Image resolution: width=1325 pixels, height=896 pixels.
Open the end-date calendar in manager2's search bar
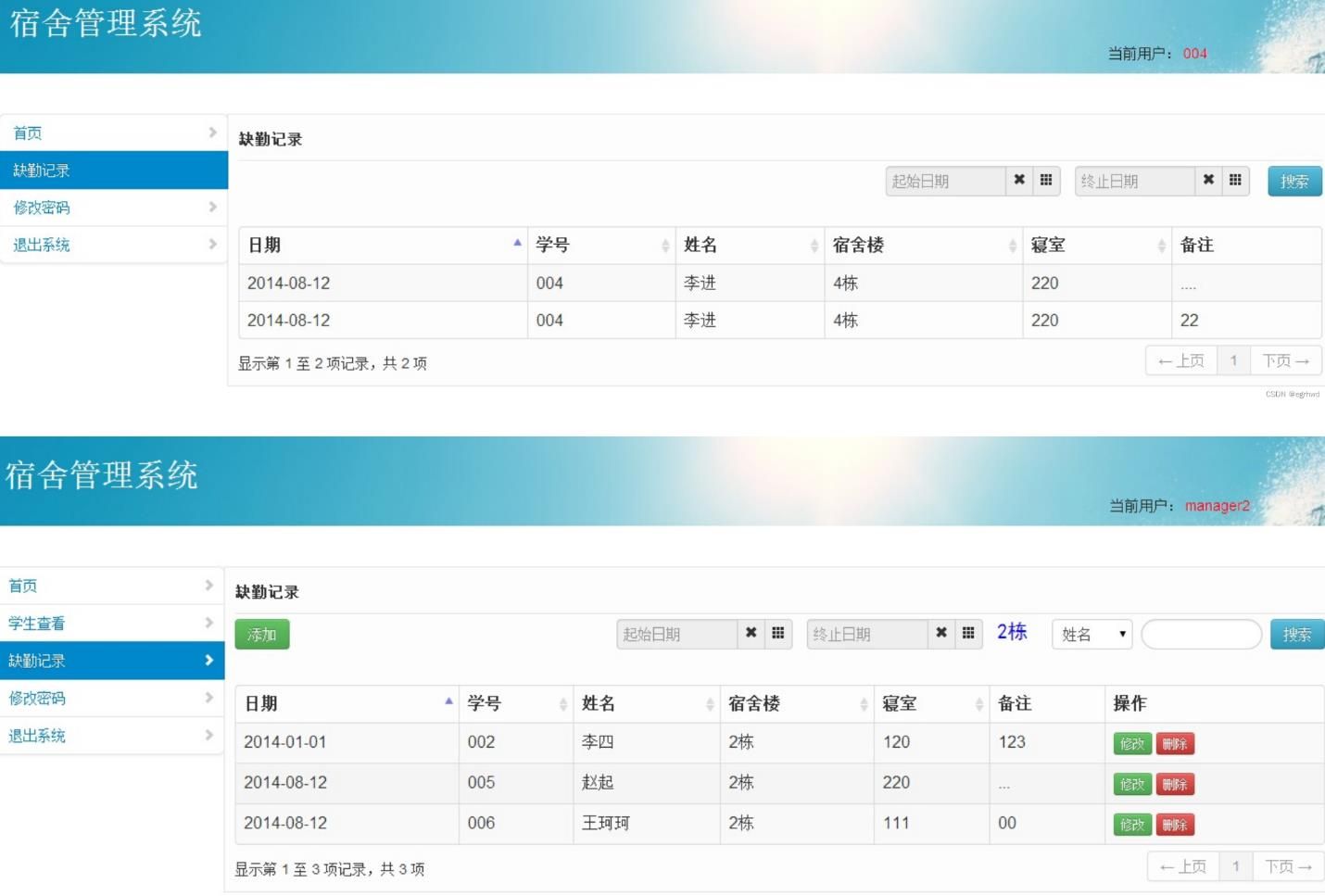tap(969, 634)
